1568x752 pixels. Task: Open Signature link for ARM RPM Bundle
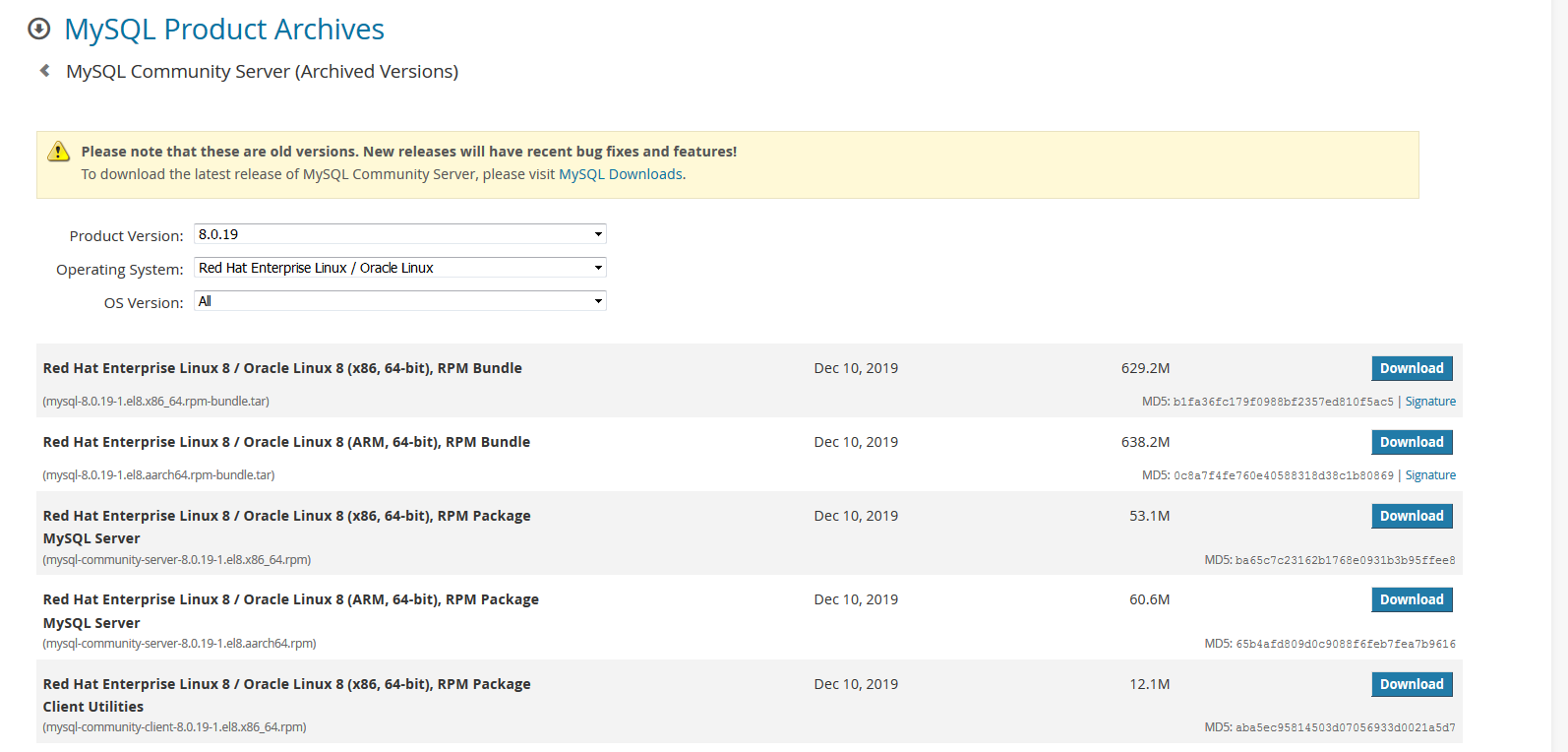pos(1430,475)
